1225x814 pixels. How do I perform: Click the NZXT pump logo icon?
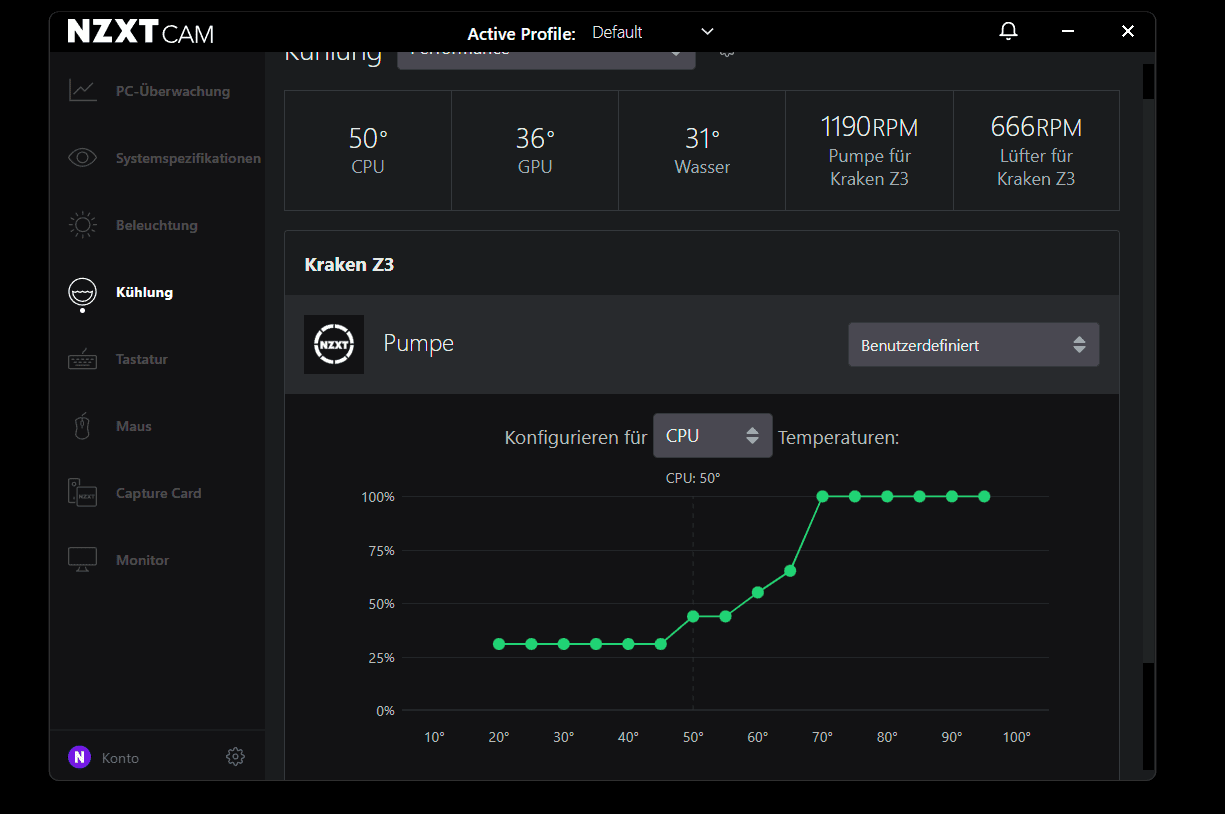pyautogui.click(x=334, y=345)
